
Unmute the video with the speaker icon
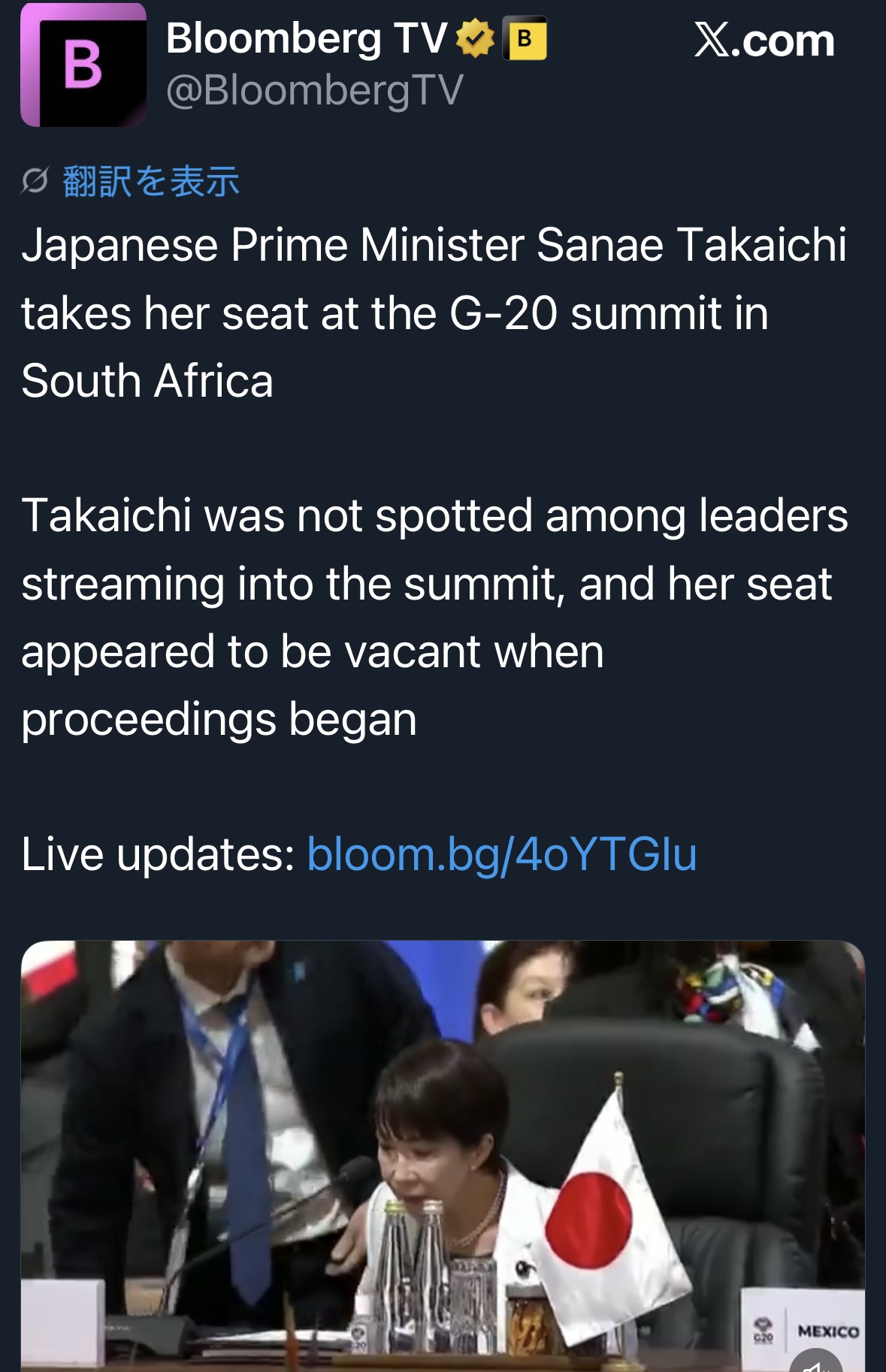click(x=816, y=1361)
